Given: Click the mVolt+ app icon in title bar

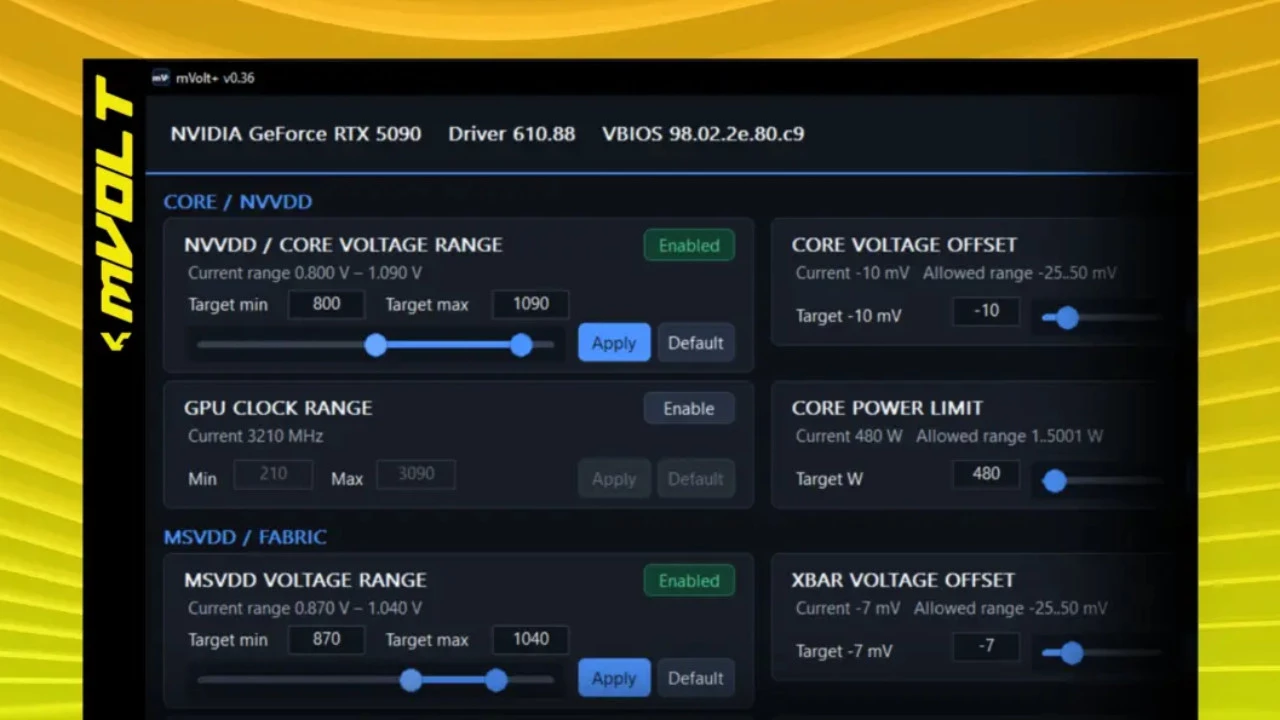Looking at the screenshot, I should (160, 78).
